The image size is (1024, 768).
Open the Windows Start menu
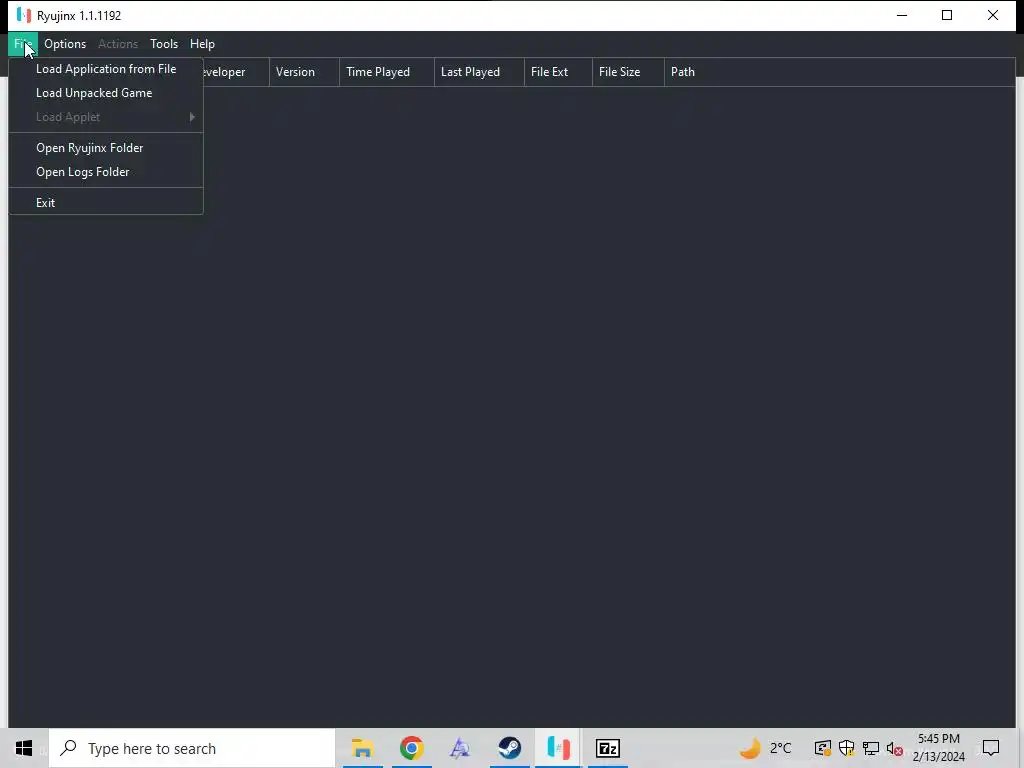pos(24,748)
